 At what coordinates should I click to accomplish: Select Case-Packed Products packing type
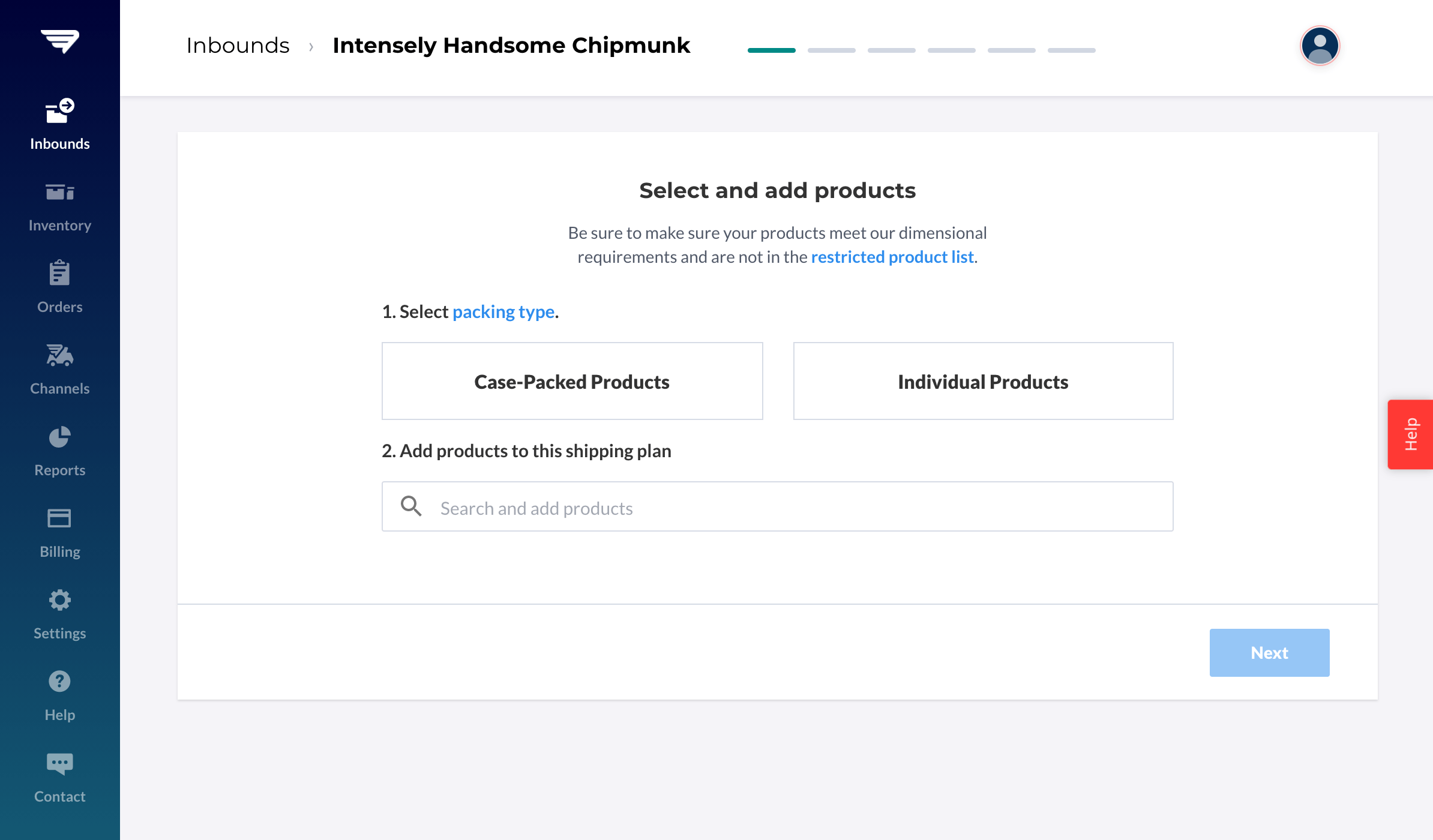[571, 381]
